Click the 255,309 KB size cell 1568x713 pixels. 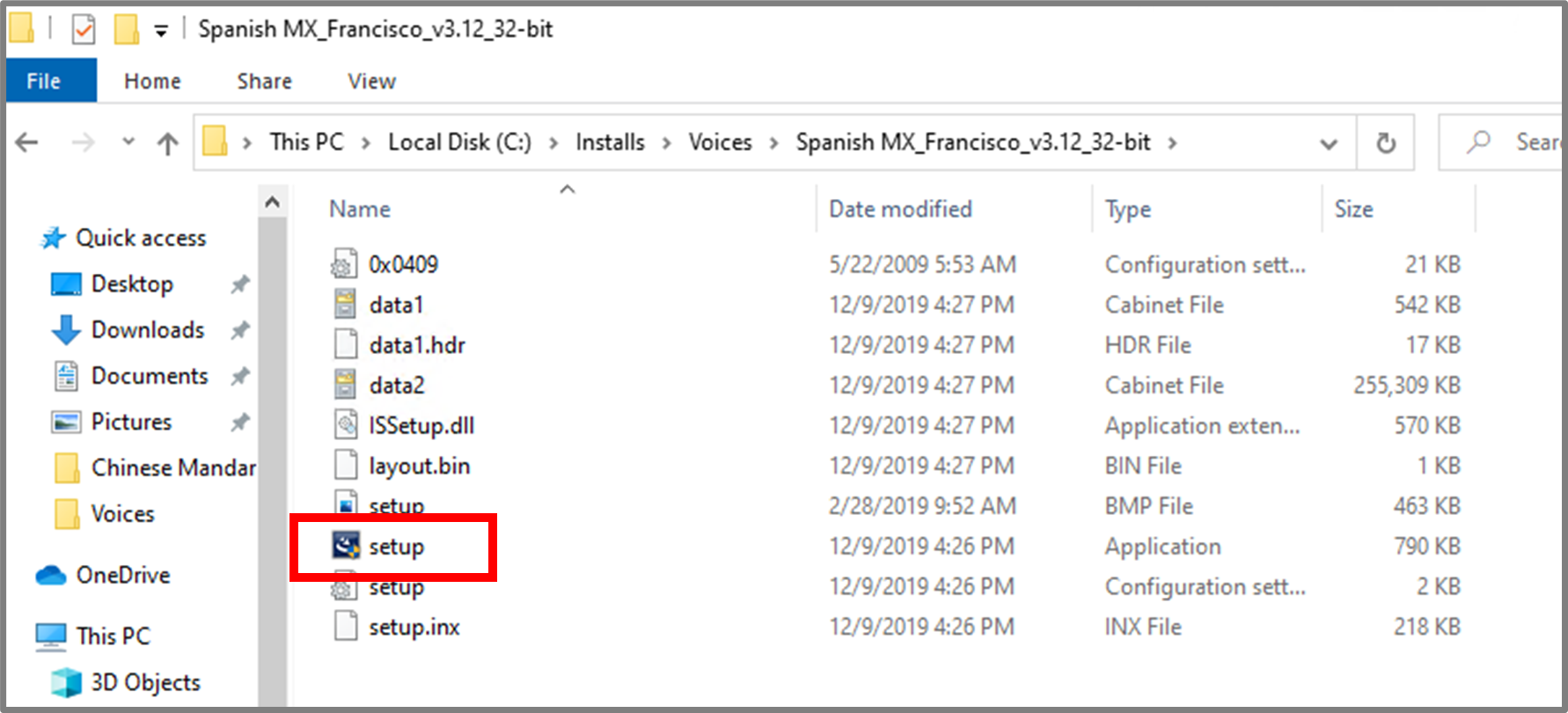pos(1406,386)
